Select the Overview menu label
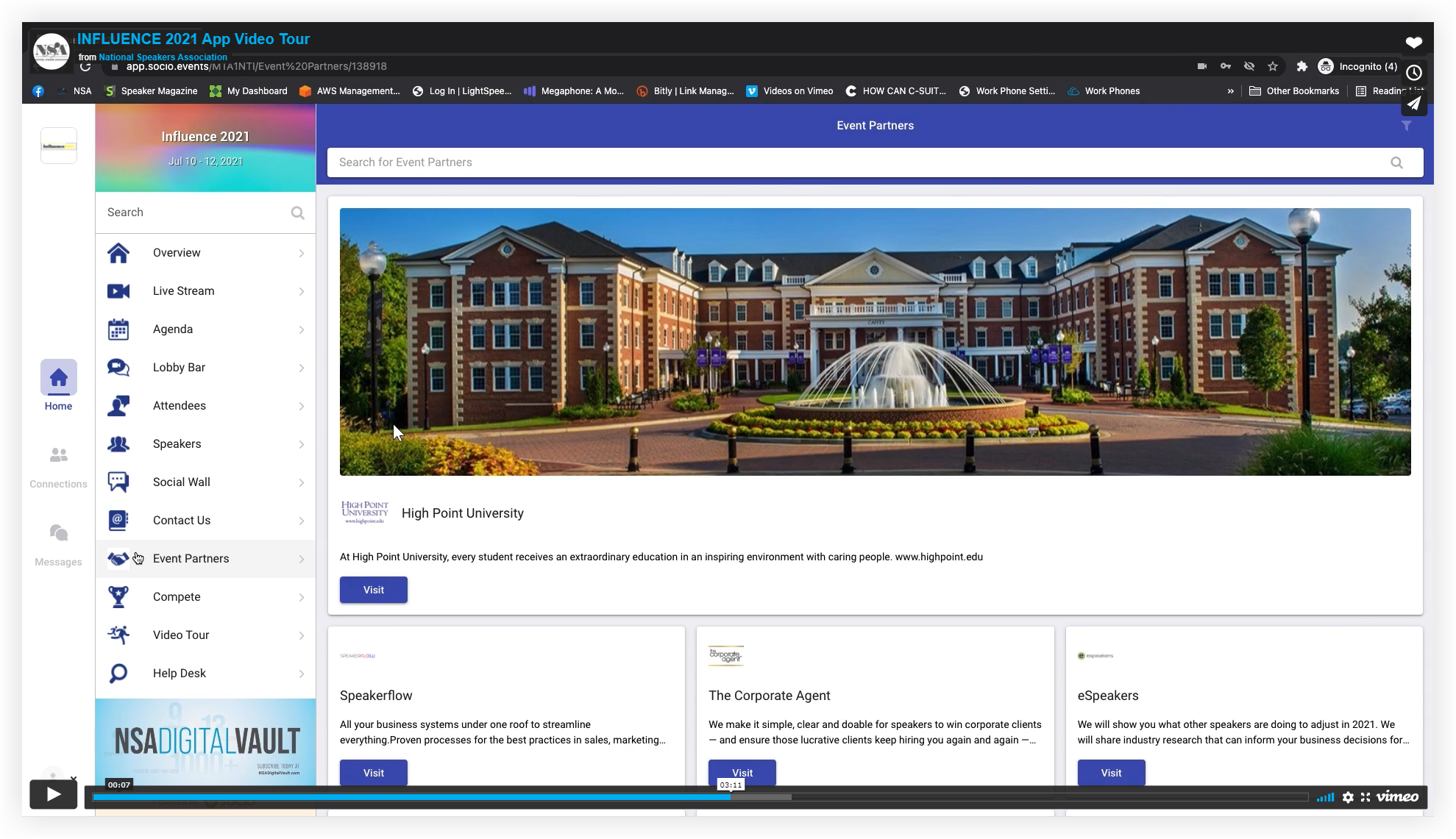1456x839 pixels. [x=177, y=253]
